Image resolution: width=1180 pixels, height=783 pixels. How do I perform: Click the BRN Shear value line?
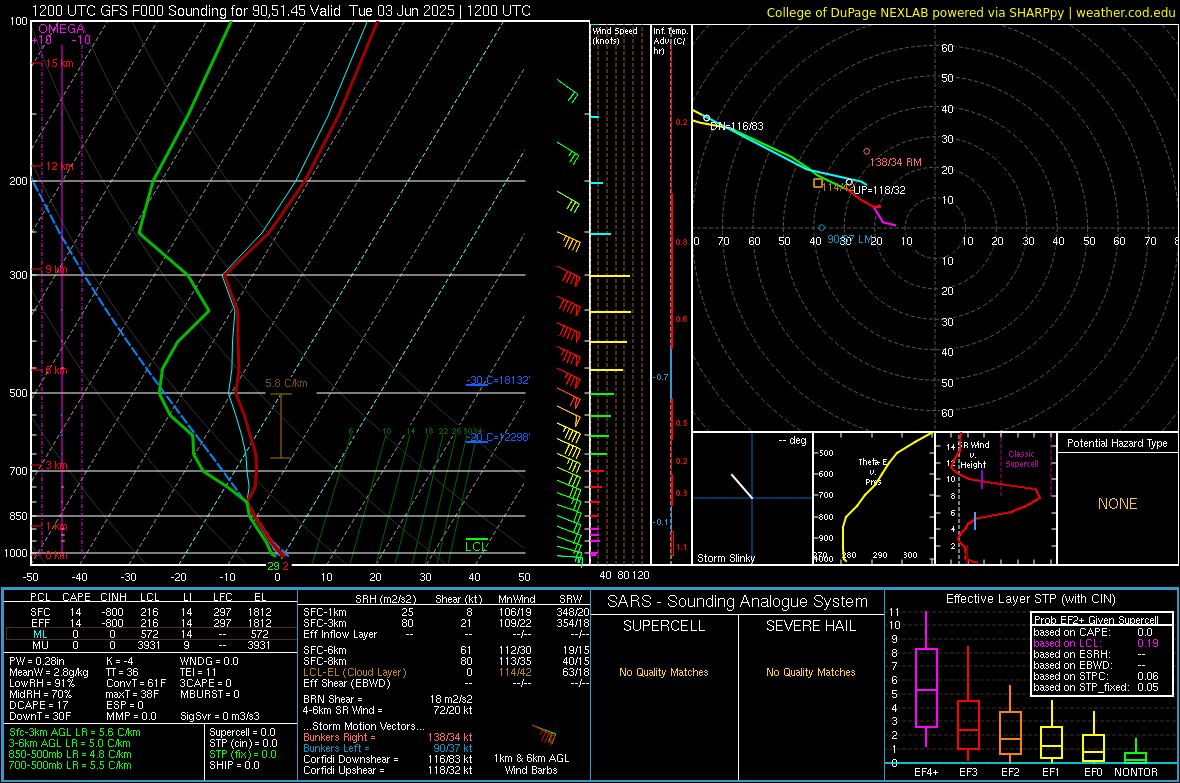pos(388,699)
